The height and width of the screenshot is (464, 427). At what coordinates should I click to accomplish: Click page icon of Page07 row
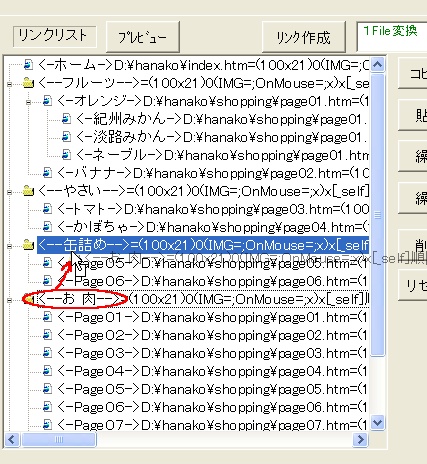point(47,425)
